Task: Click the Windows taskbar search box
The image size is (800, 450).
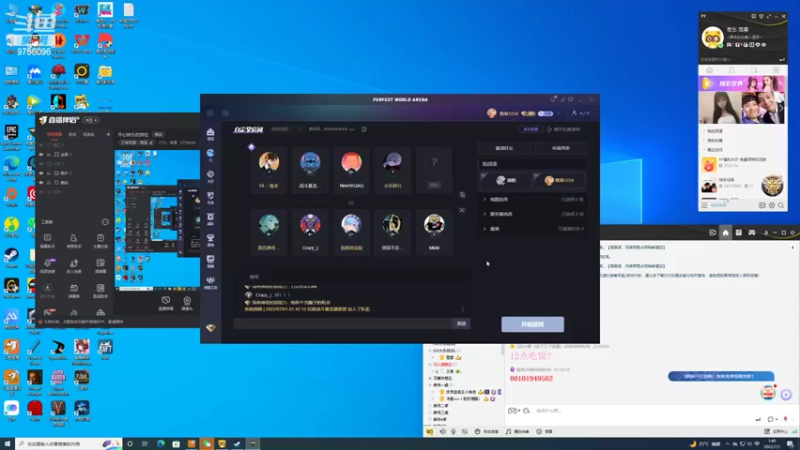Action: click(69, 444)
